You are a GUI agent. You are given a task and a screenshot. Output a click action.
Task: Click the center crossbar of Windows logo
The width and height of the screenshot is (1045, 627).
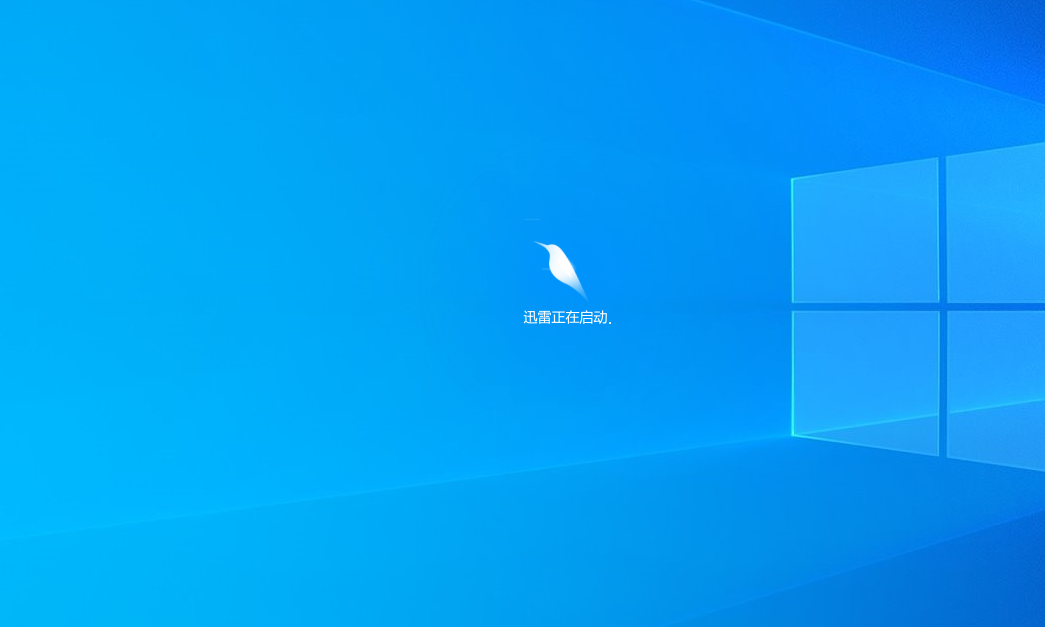click(940, 305)
